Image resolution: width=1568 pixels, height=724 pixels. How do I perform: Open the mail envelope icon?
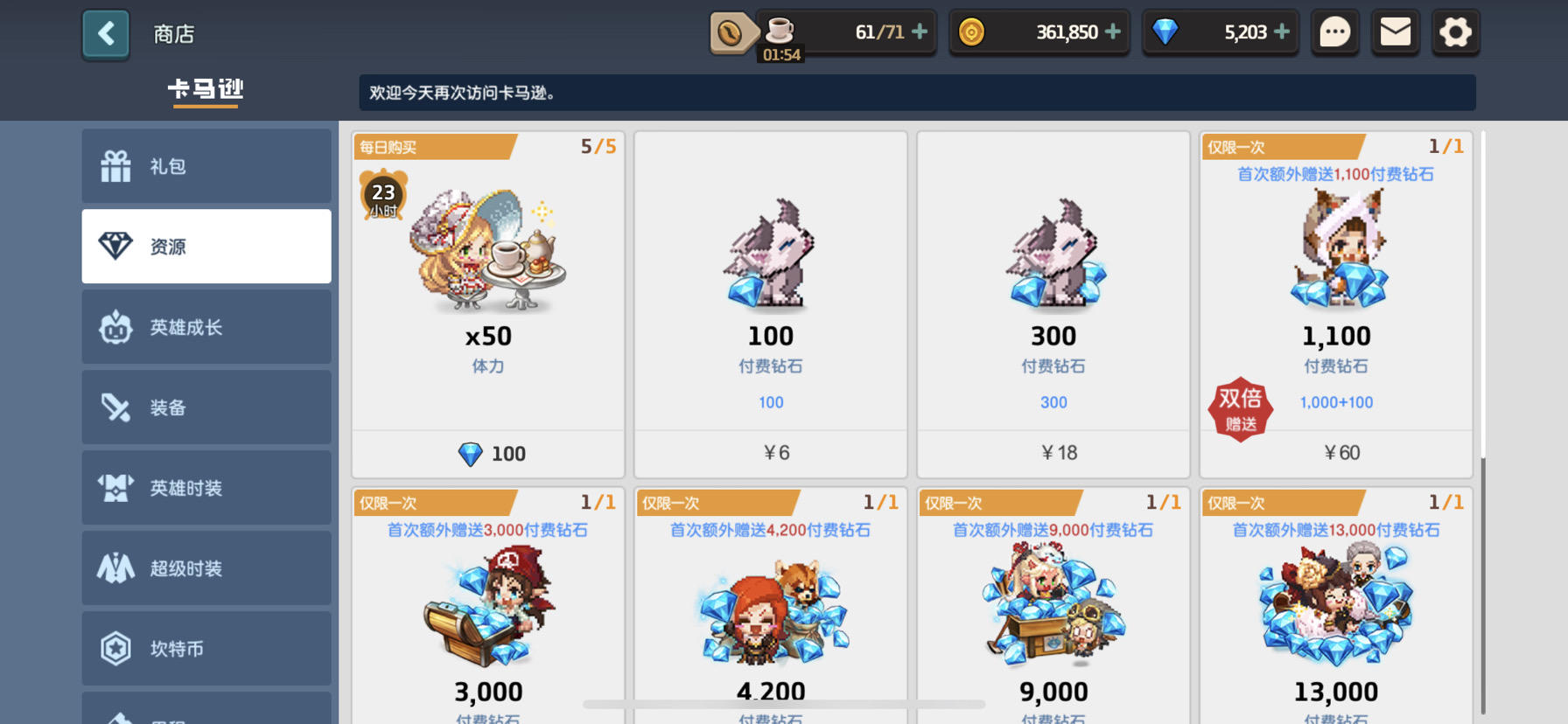(x=1395, y=33)
